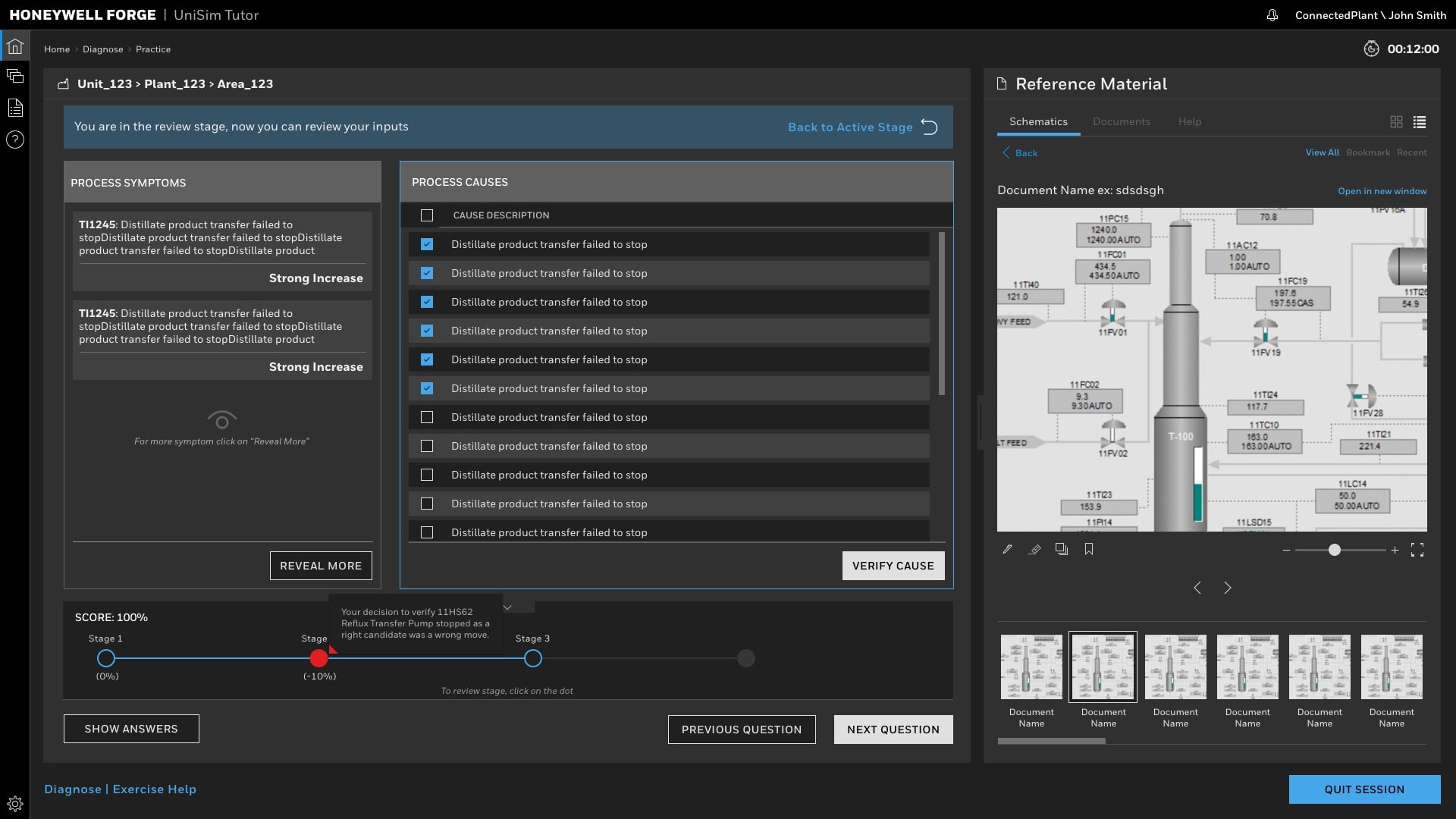Image resolution: width=1456 pixels, height=819 pixels.
Task: Click Open in new window link
Action: coord(1382,191)
